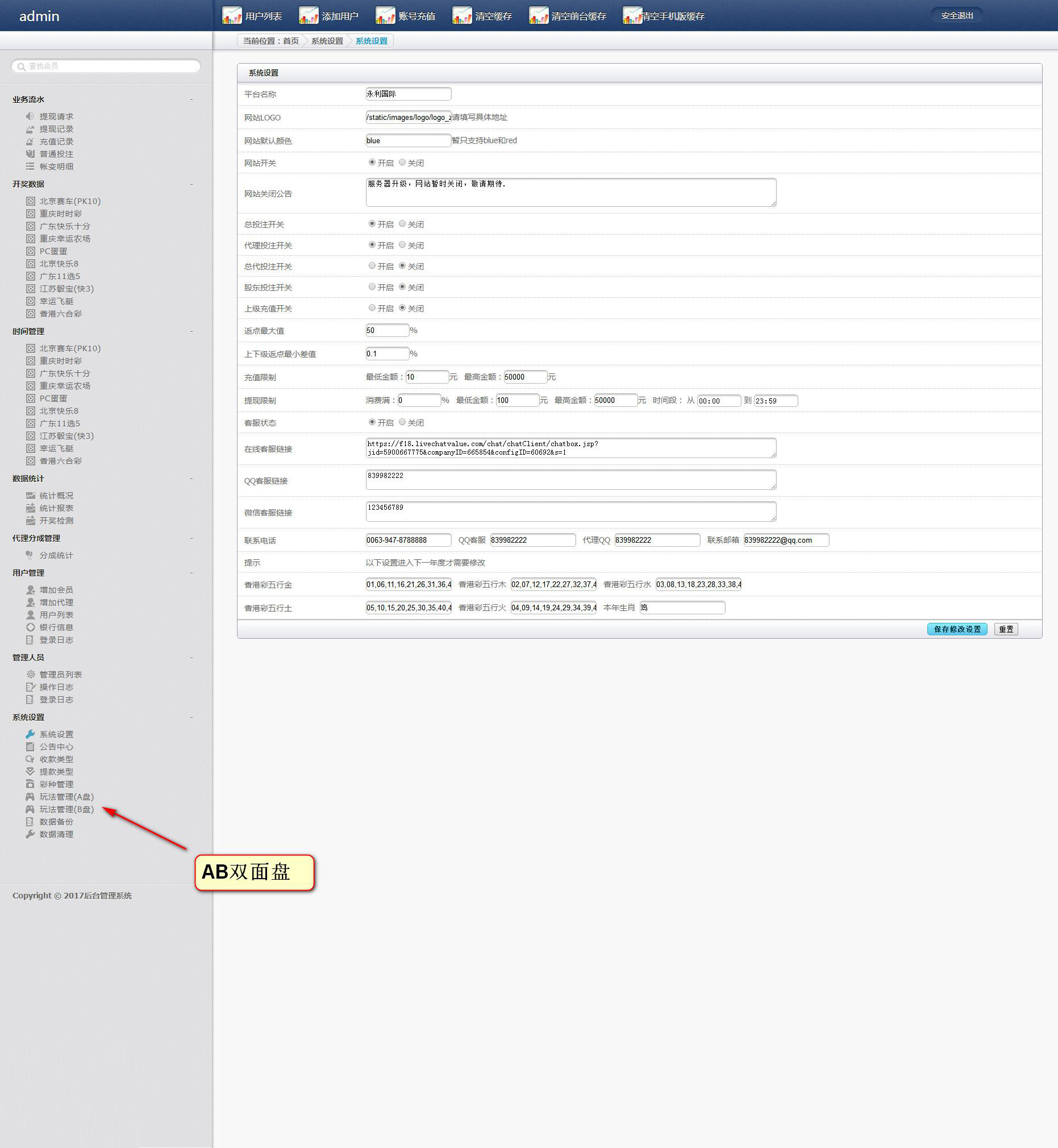
Task: Click the 网站默认颜色 input containing blue
Action: coord(408,140)
